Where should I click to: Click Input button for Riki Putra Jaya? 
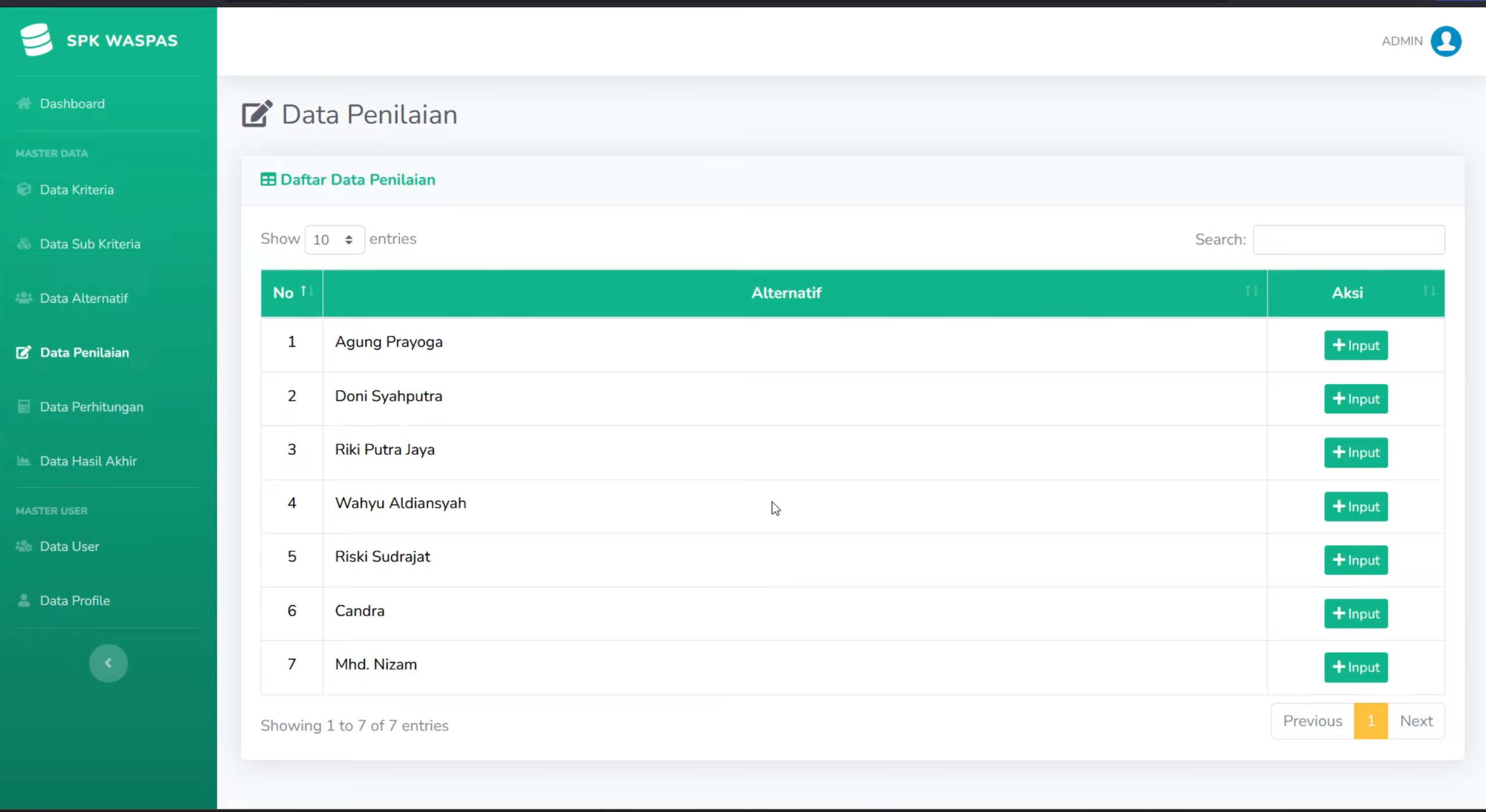click(1356, 452)
